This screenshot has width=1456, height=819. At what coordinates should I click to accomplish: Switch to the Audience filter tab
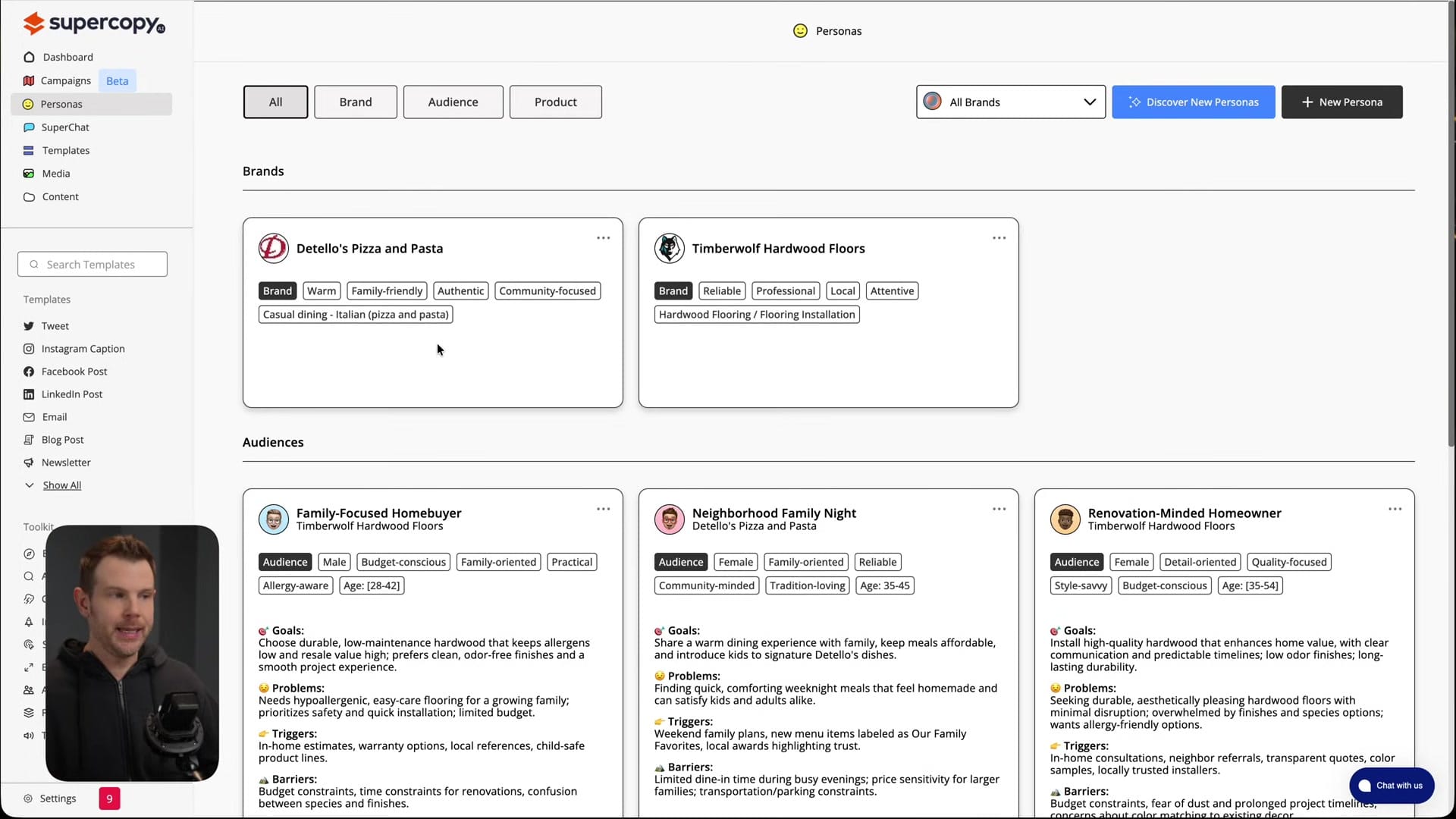click(453, 102)
